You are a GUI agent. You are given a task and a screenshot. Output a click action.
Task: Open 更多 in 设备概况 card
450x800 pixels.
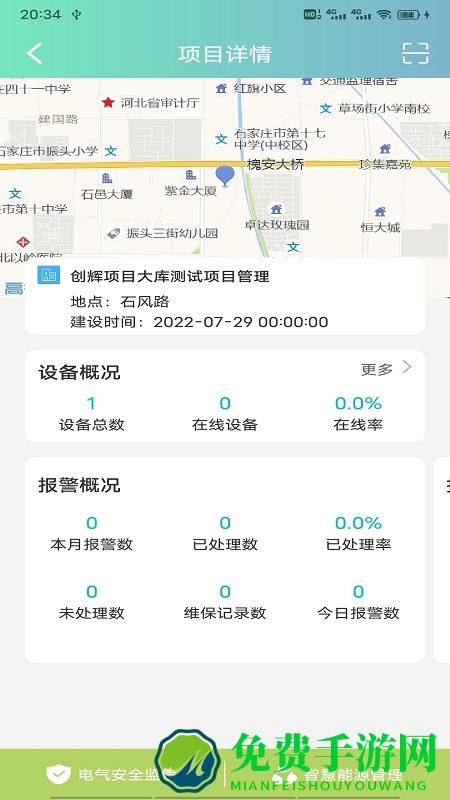tap(377, 369)
